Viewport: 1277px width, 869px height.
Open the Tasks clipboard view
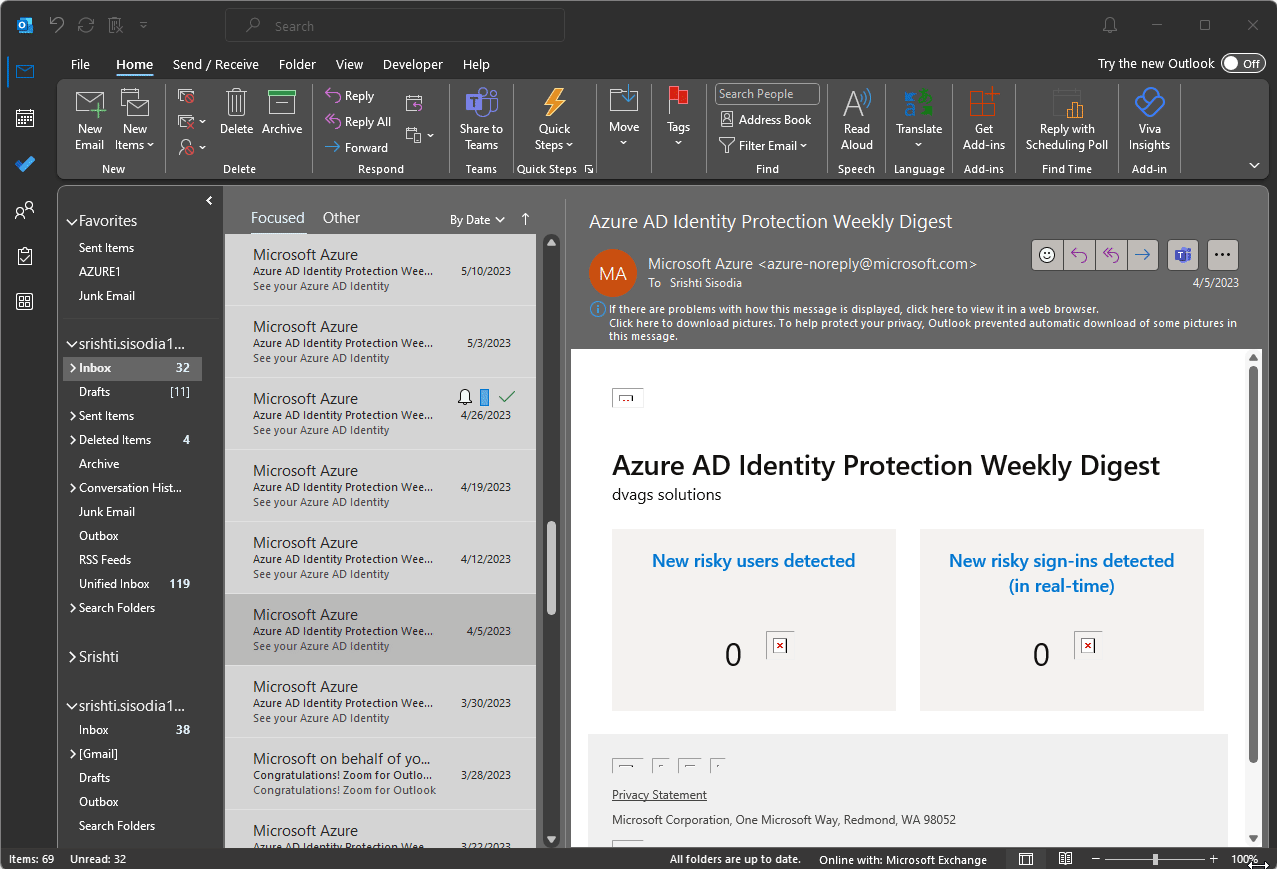(25, 256)
